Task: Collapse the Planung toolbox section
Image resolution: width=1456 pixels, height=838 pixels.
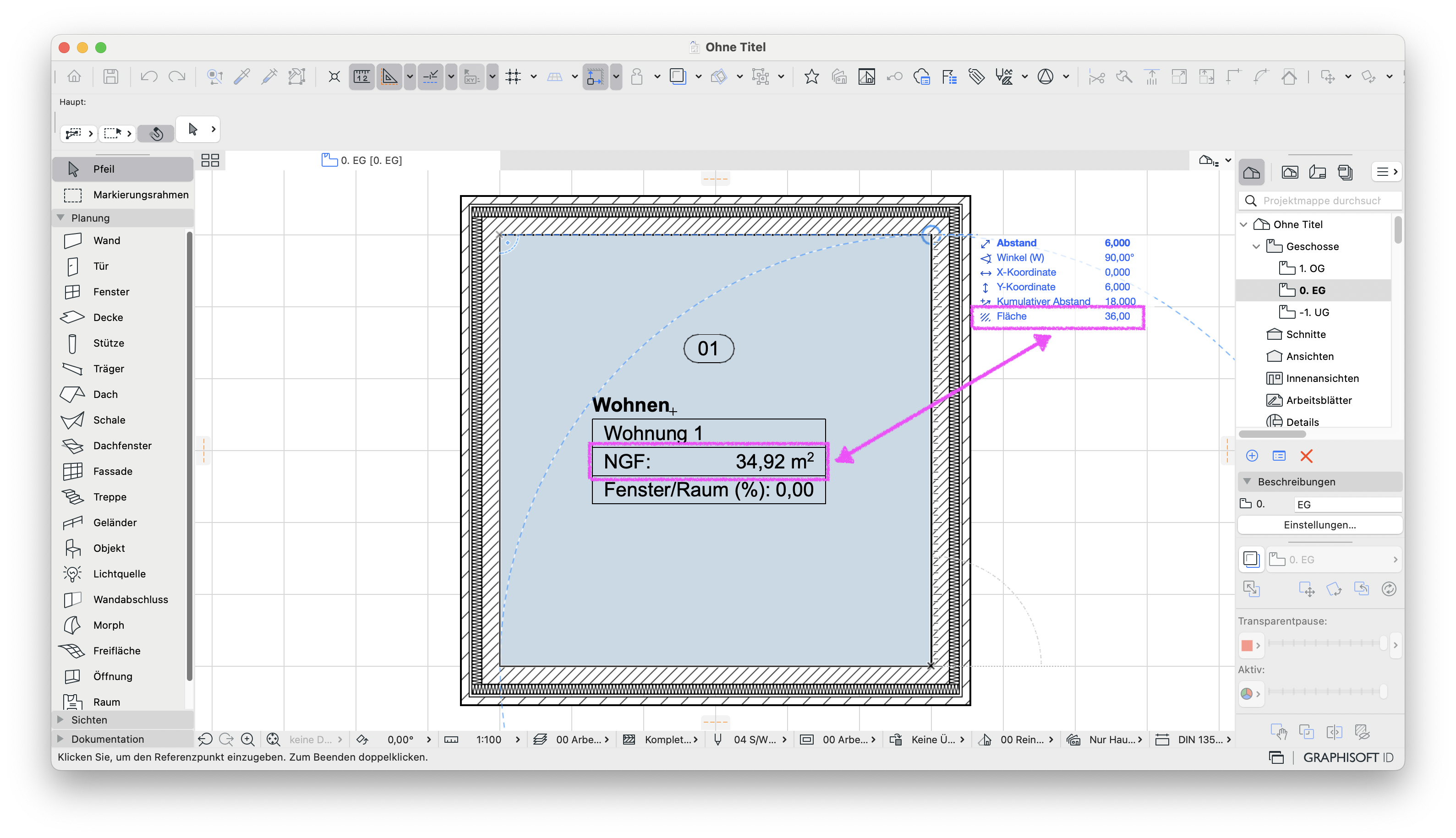Action: (x=60, y=218)
